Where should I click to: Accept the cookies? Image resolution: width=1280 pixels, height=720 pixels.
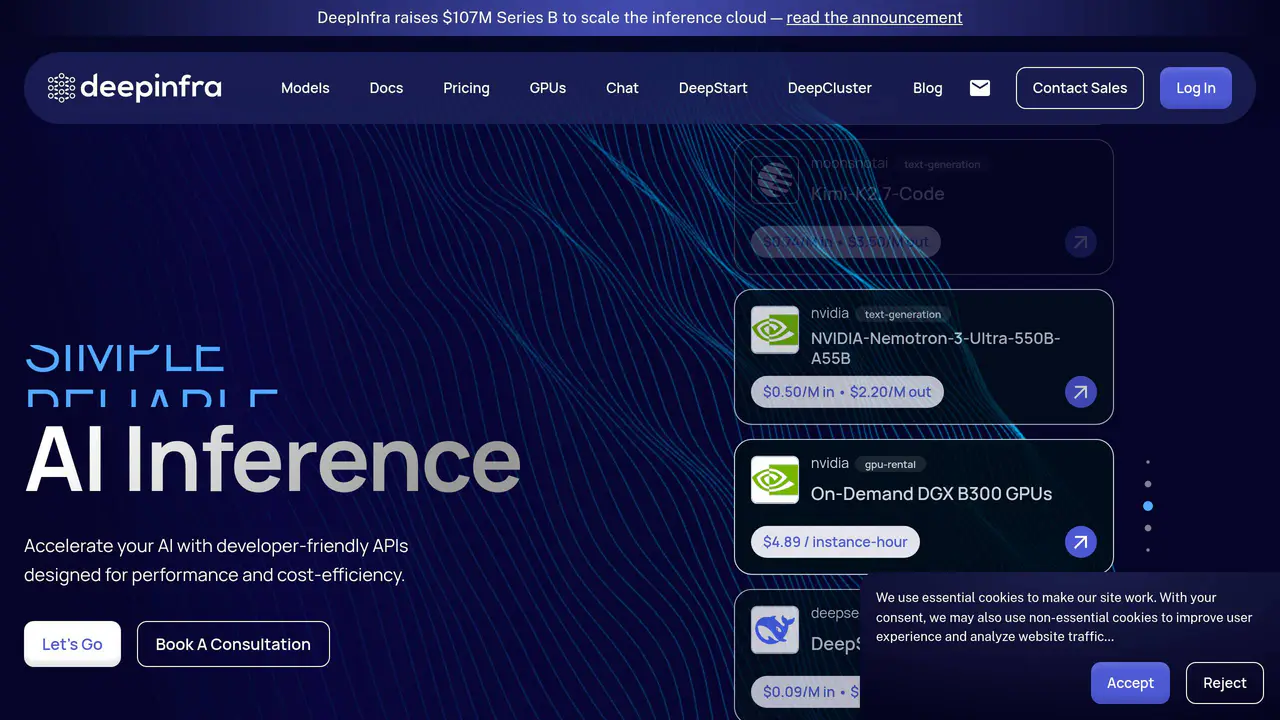pyautogui.click(x=1130, y=683)
